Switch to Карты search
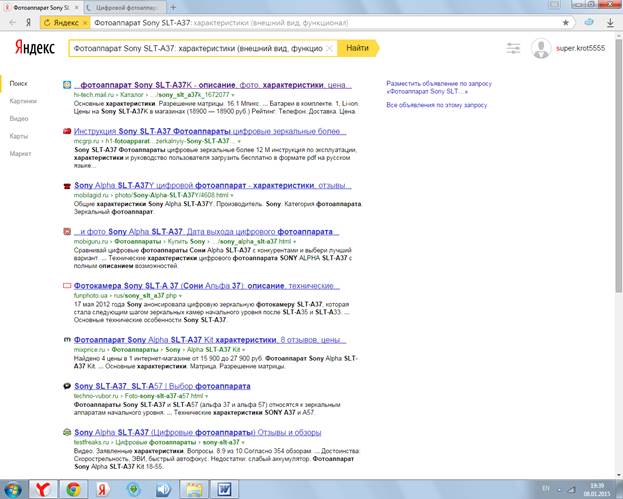 pyautogui.click(x=19, y=136)
